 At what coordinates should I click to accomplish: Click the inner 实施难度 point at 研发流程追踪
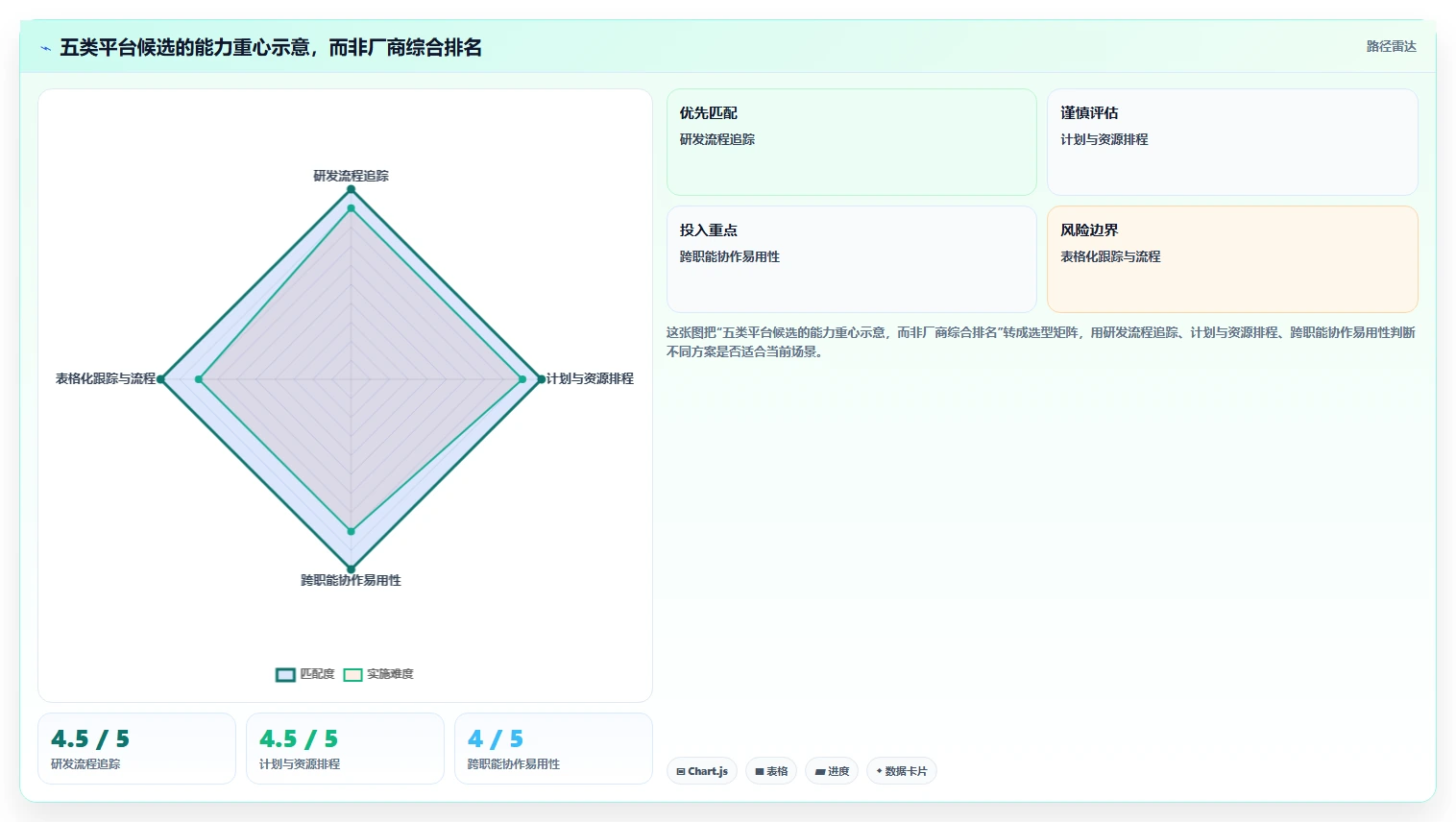click(351, 208)
